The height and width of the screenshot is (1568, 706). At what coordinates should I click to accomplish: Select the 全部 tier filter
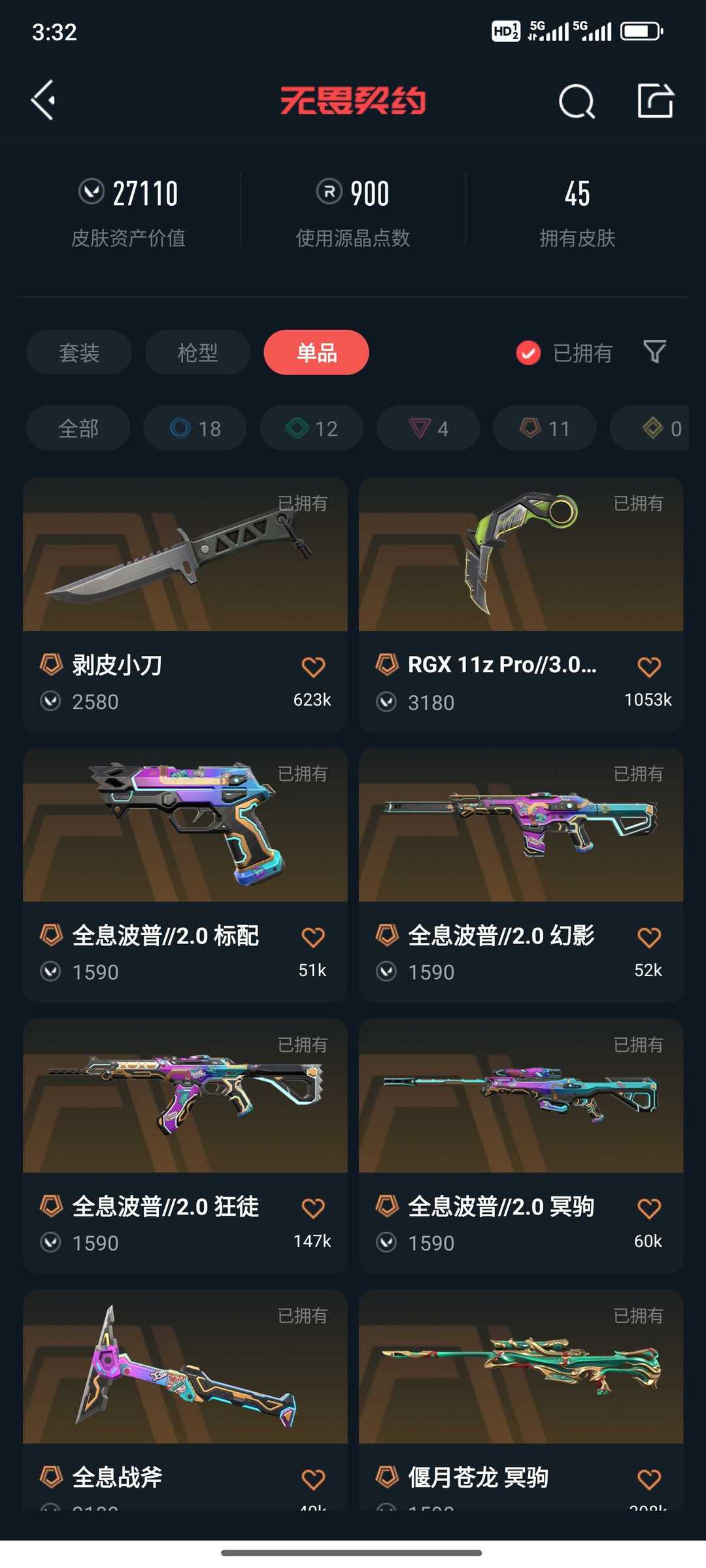(78, 429)
